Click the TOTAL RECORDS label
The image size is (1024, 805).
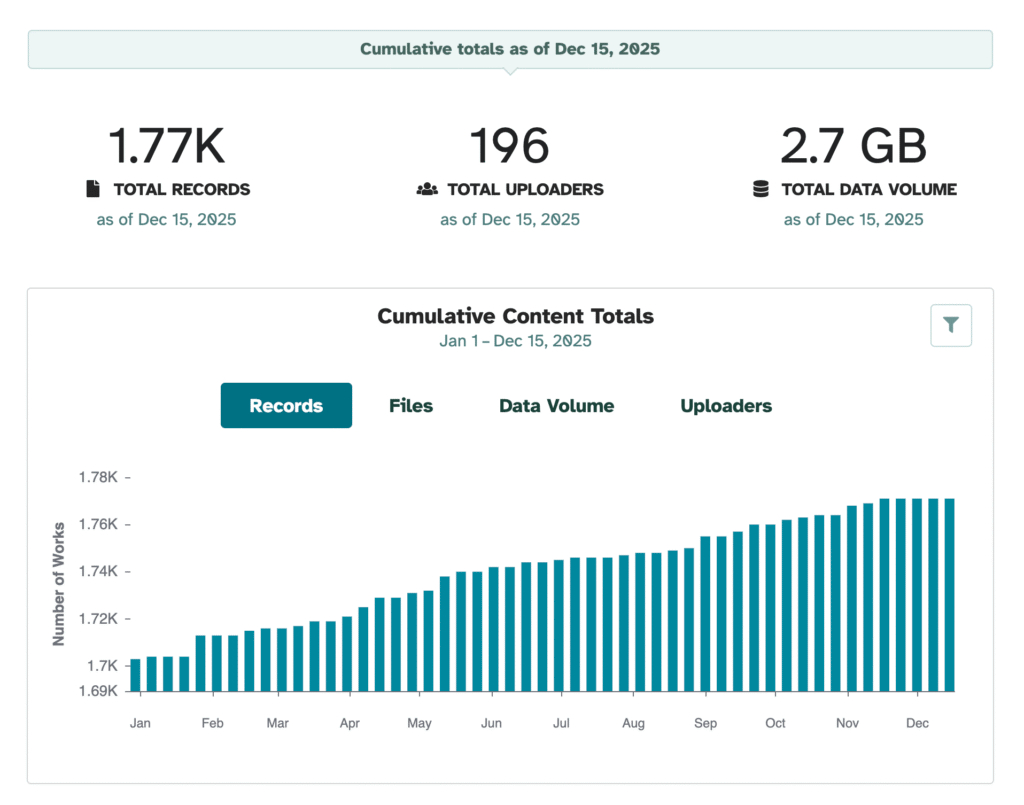point(182,189)
